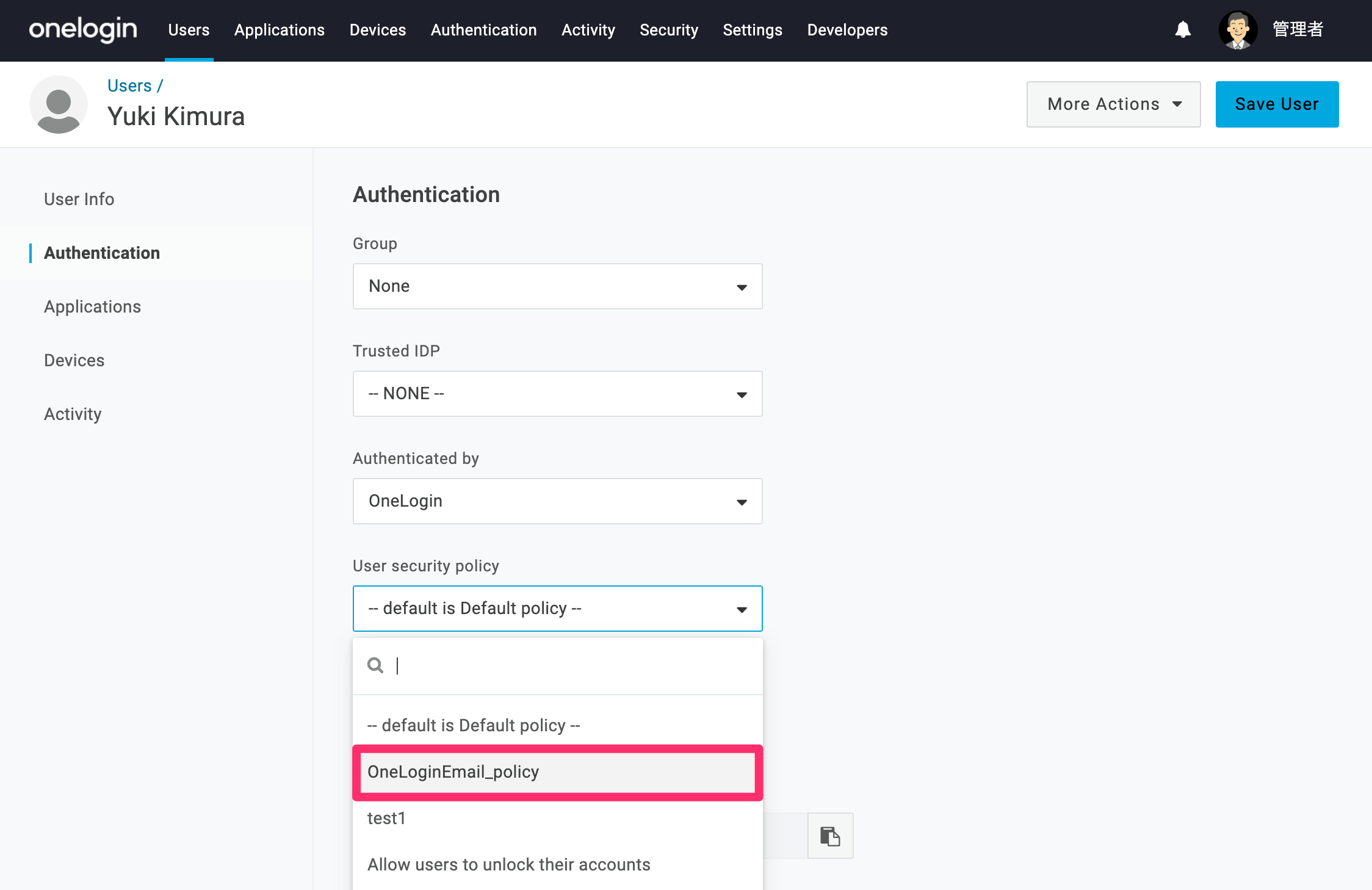Collapse the User security policy dropdown
The height and width of the screenshot is (890, 1372).
pyautogui.click(x=558, y=609)
